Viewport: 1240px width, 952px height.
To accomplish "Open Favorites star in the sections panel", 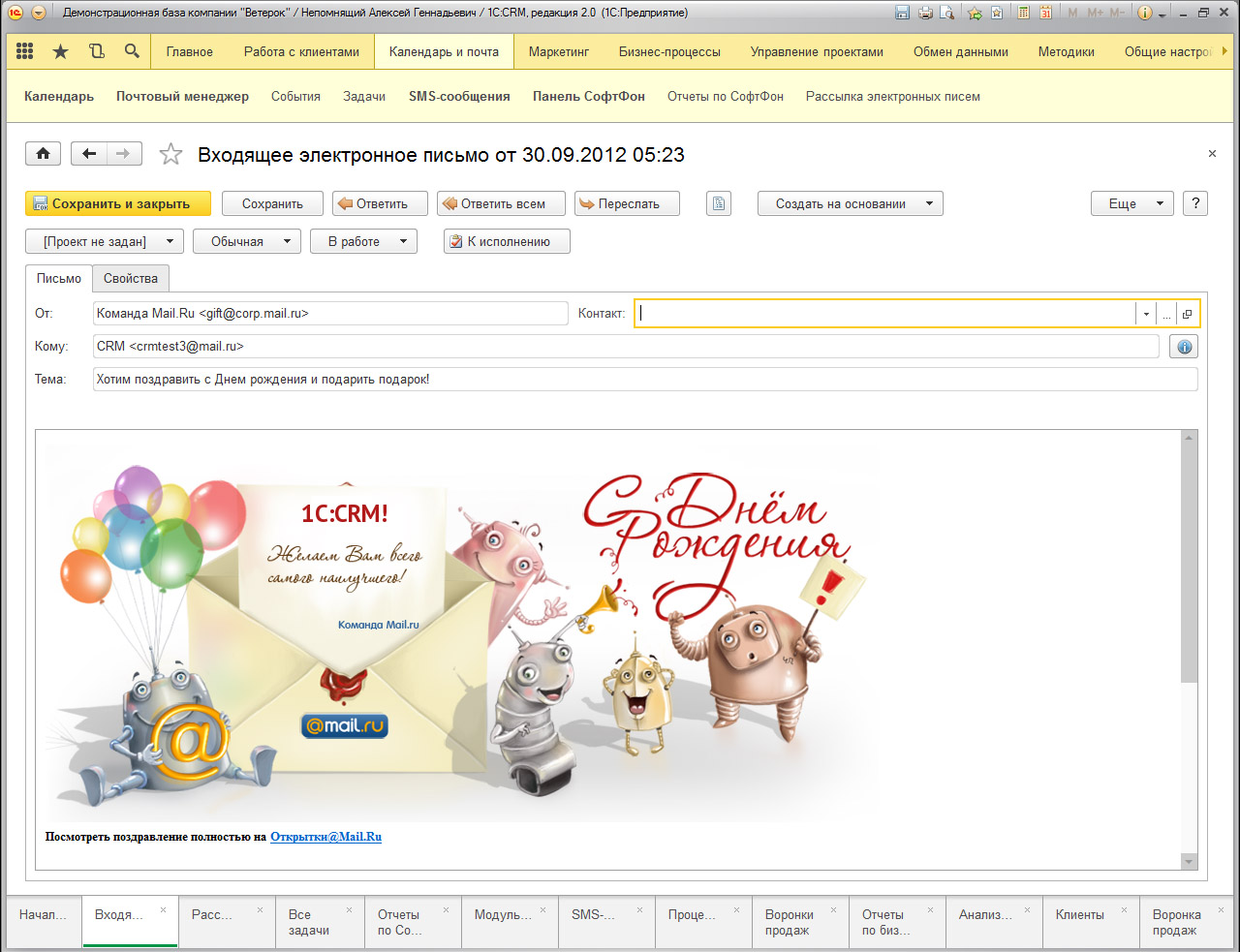I will [x=60, y=51].
